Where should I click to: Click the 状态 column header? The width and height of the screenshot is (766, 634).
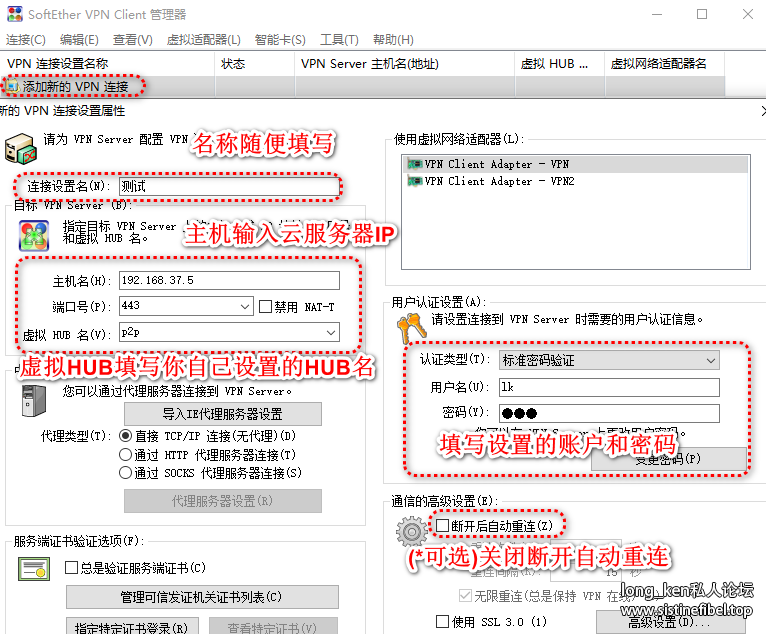pyautogui.click(x=255, y=64)
